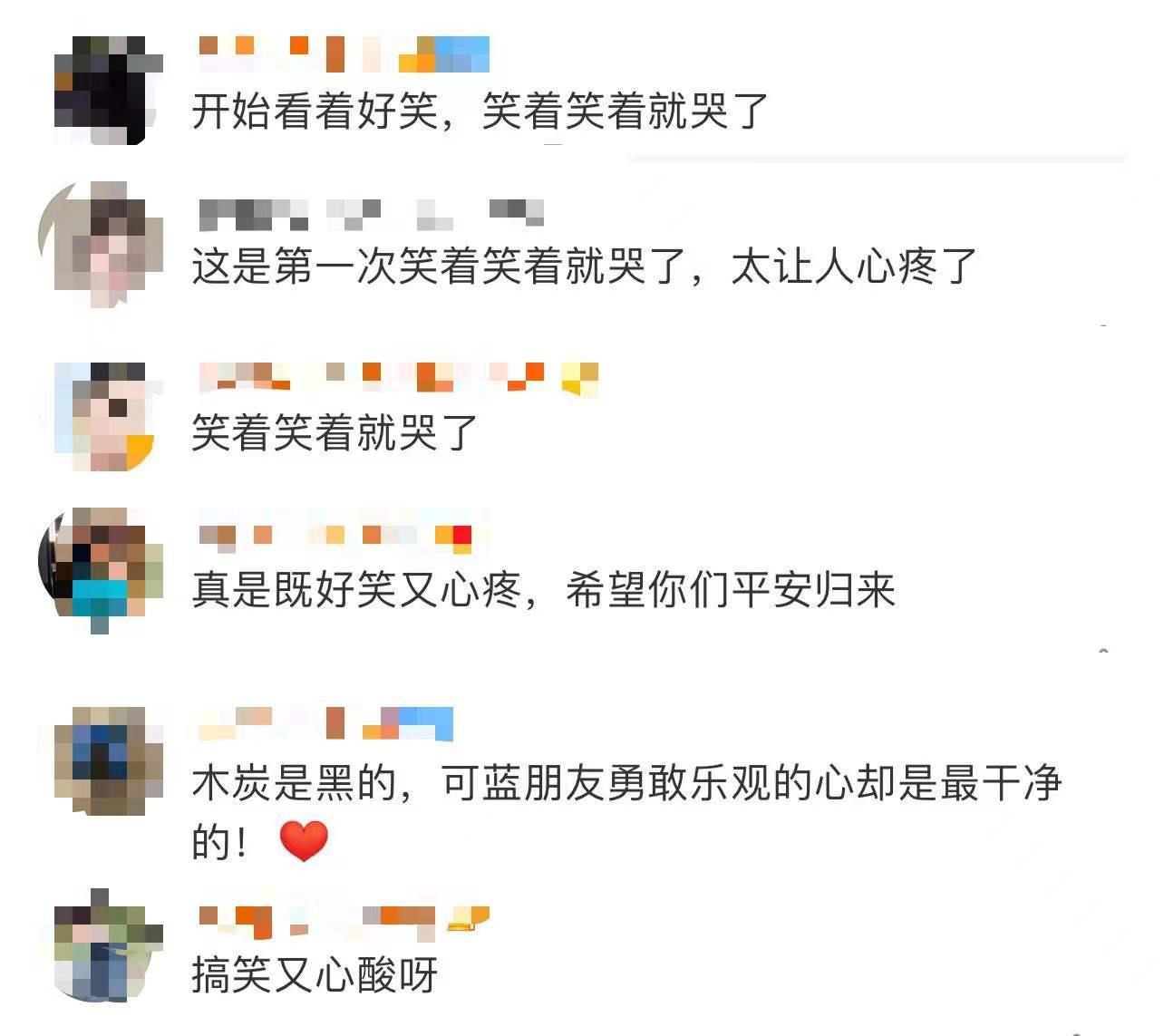Select comment "搞笑又心酸呀"

point(315,974)
